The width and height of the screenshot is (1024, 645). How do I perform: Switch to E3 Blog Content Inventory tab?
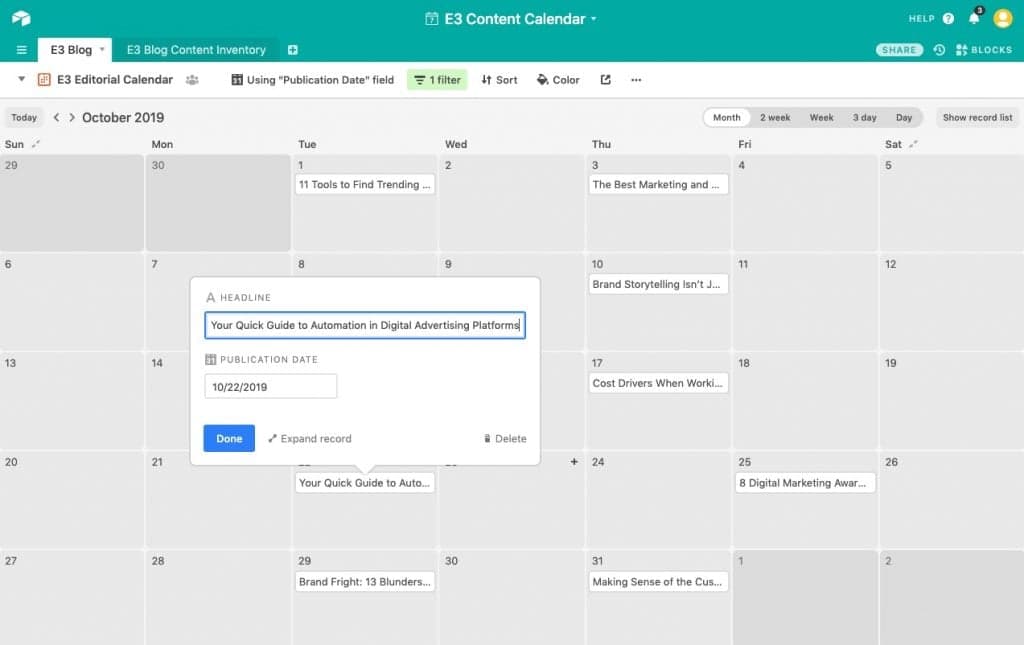pos(196,50)
